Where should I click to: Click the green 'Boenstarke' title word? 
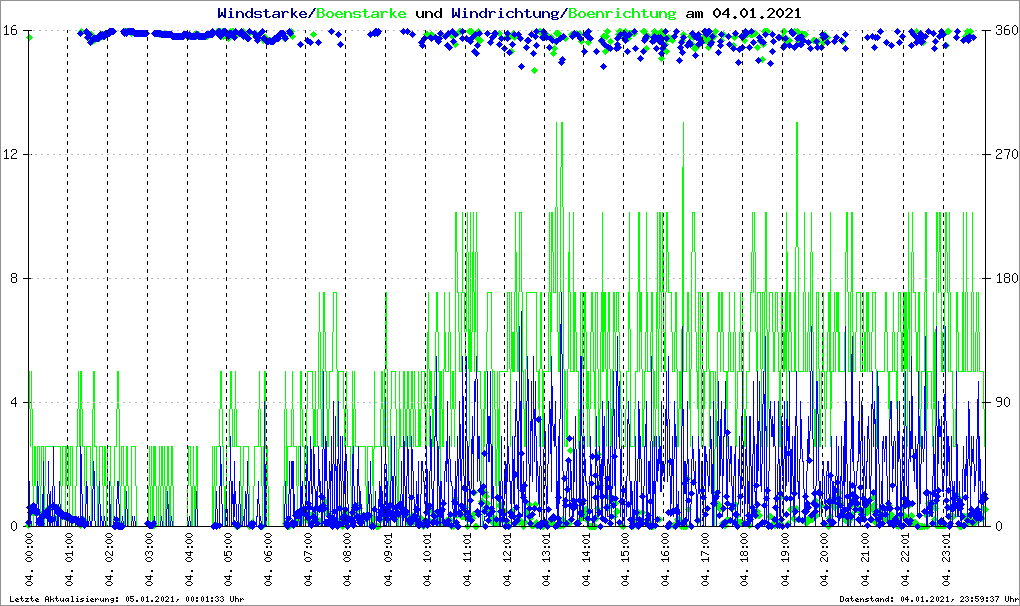362,13
